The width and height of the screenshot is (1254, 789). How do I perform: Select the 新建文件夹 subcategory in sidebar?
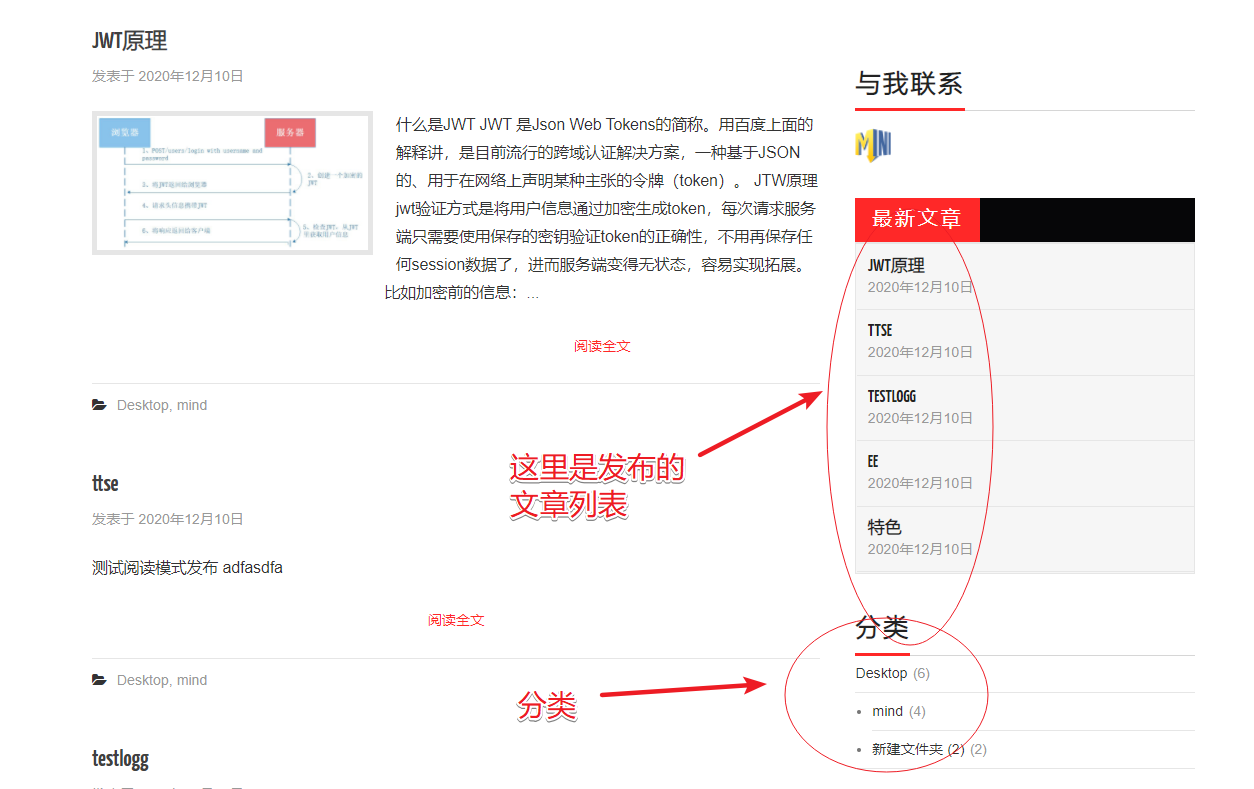click(907, 749)
